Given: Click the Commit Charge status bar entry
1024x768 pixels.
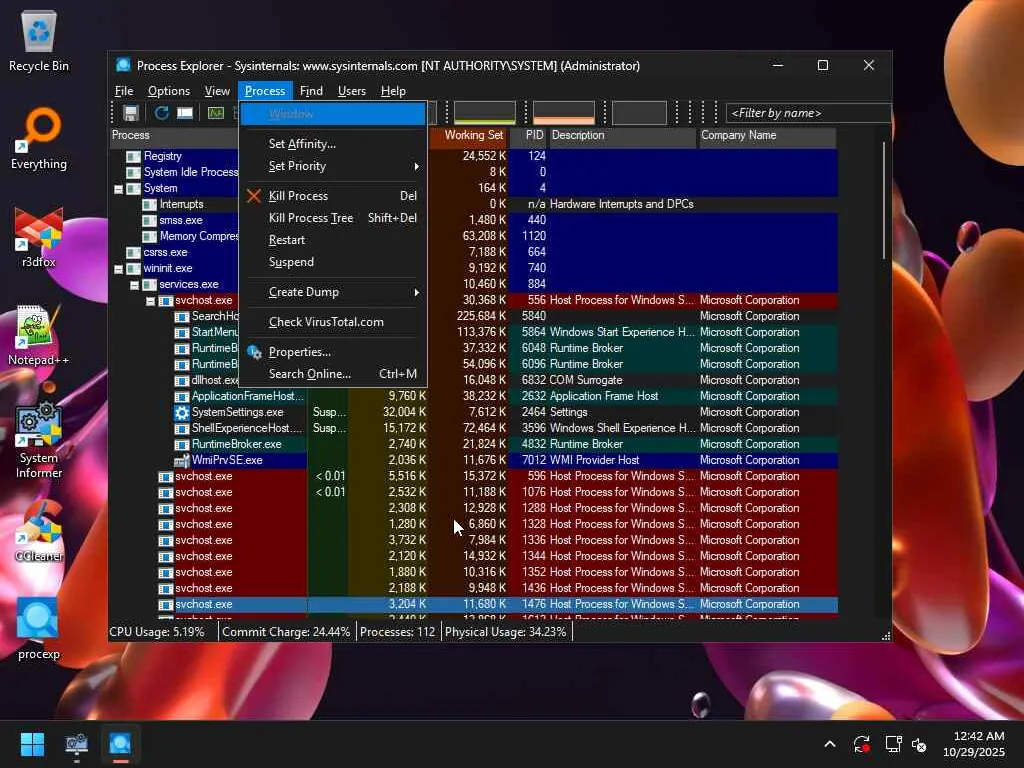Looking at the screenshot, I should tap(286, 632).
